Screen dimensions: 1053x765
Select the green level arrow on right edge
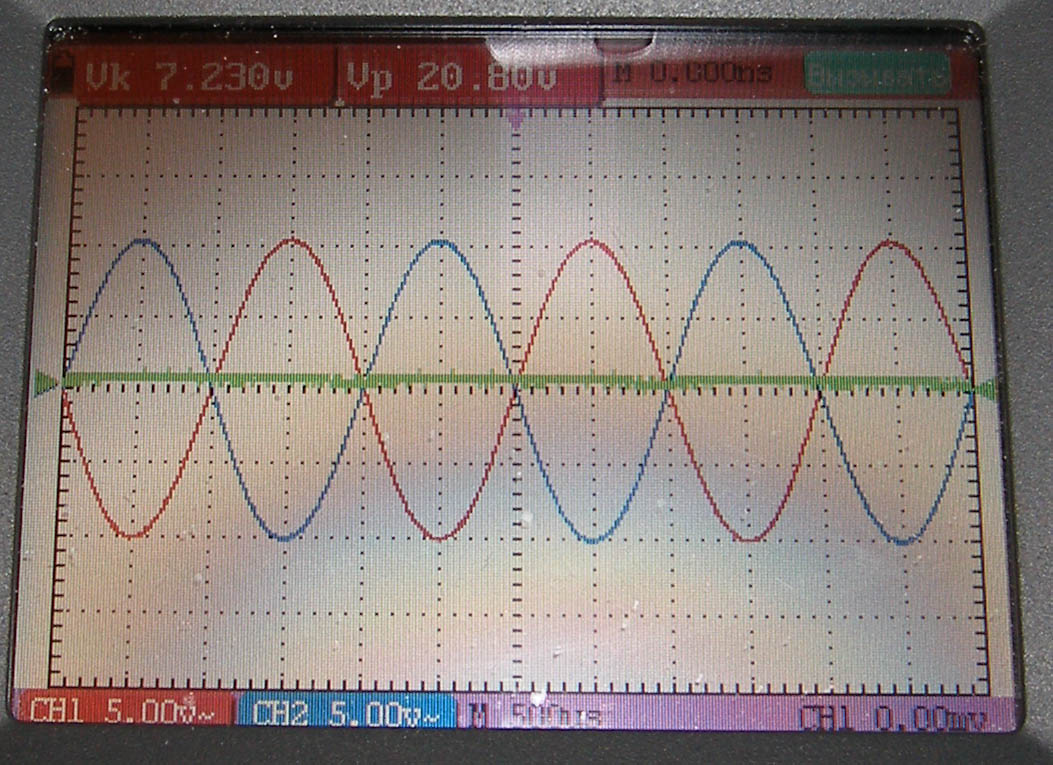tap(986, 391)
